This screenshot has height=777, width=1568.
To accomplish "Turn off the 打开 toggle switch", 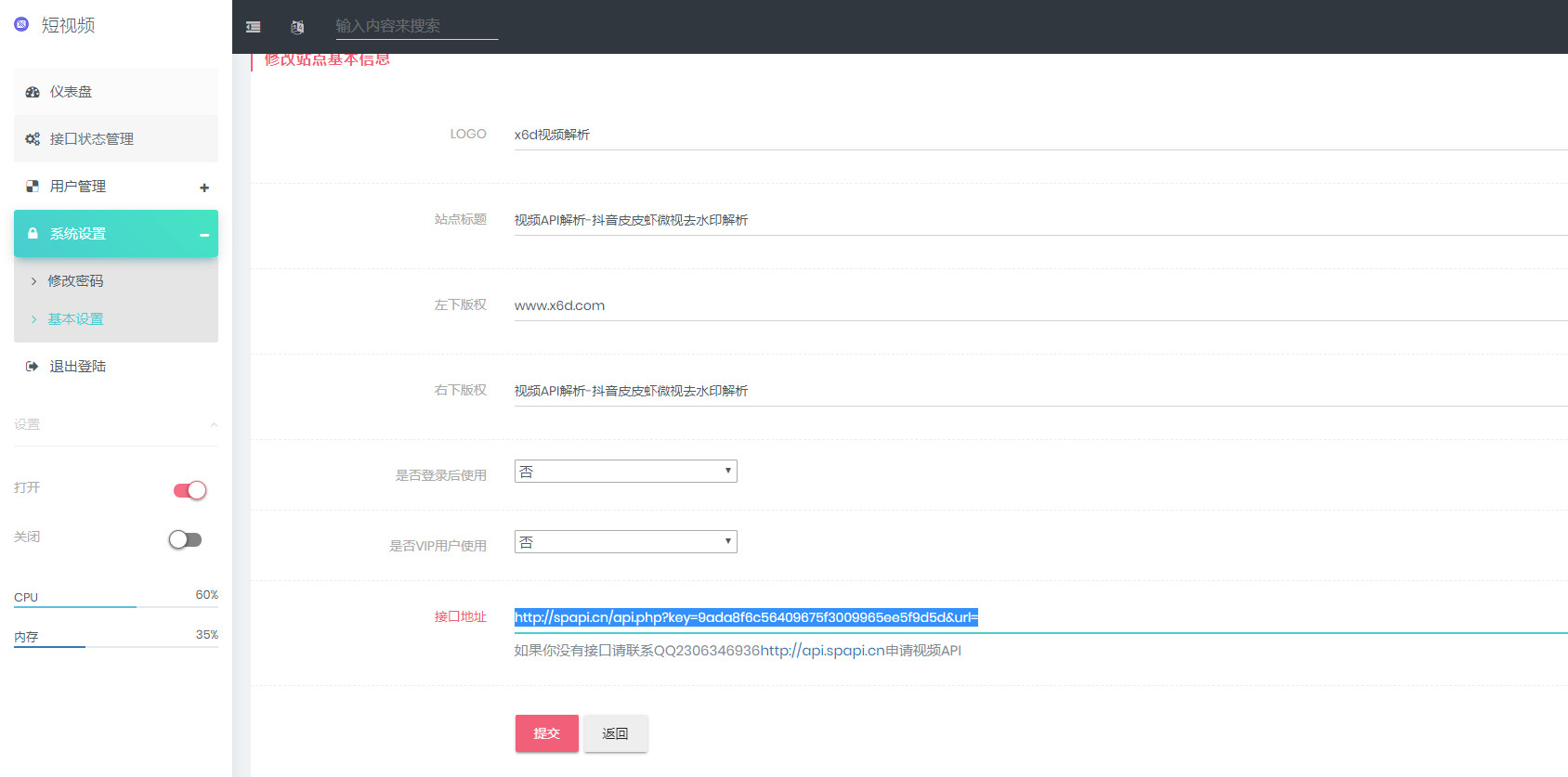I will tap(189, 490).
